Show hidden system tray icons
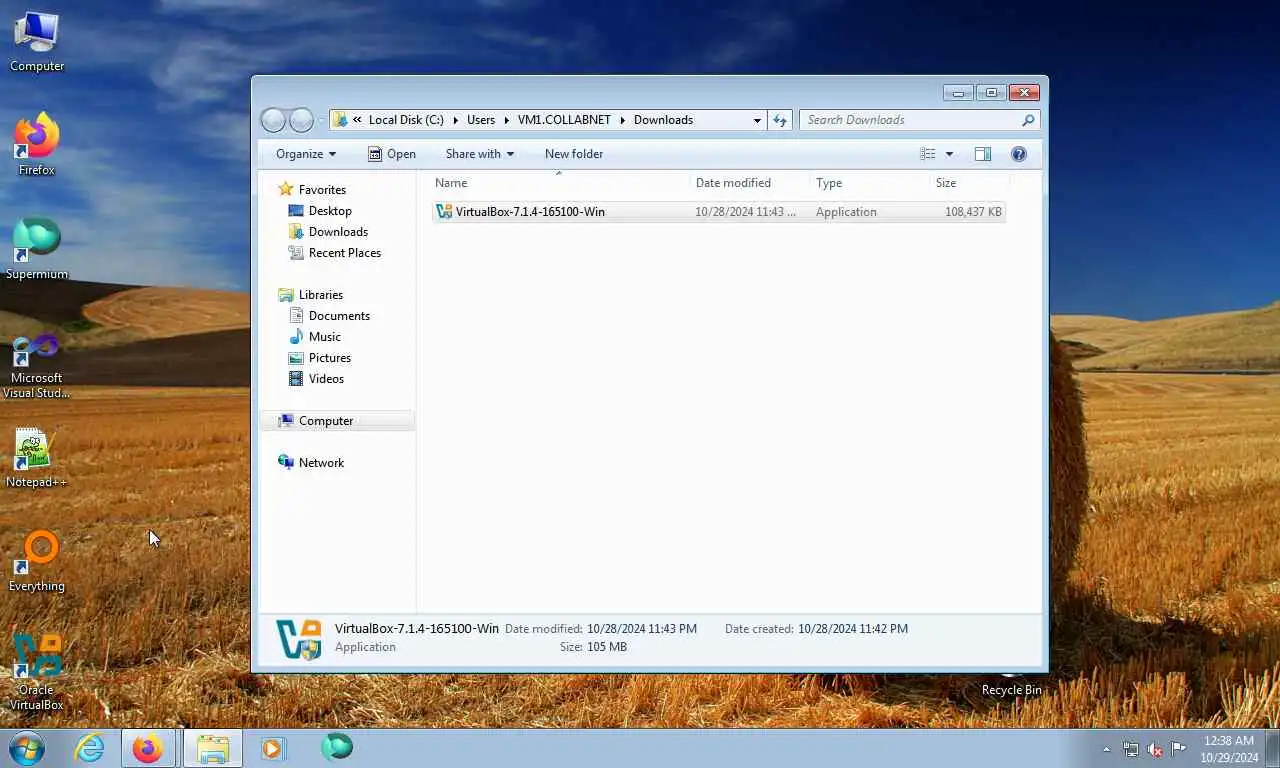This screenshot has width=1280, height=768. 1106,749
